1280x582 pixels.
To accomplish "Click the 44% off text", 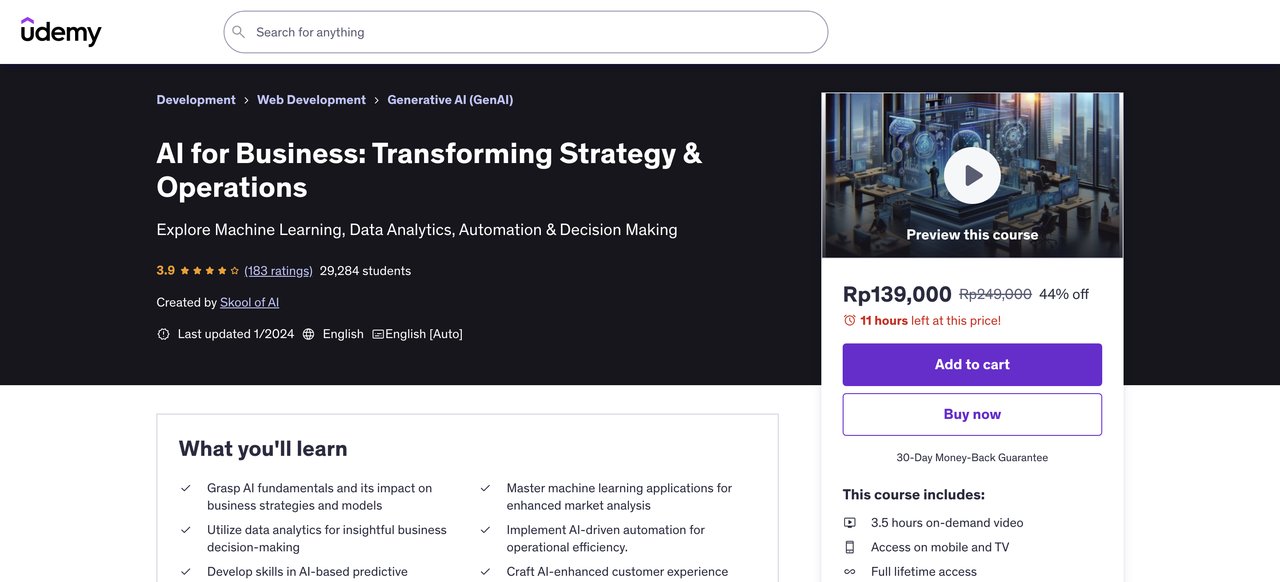I will point(1064,294).
